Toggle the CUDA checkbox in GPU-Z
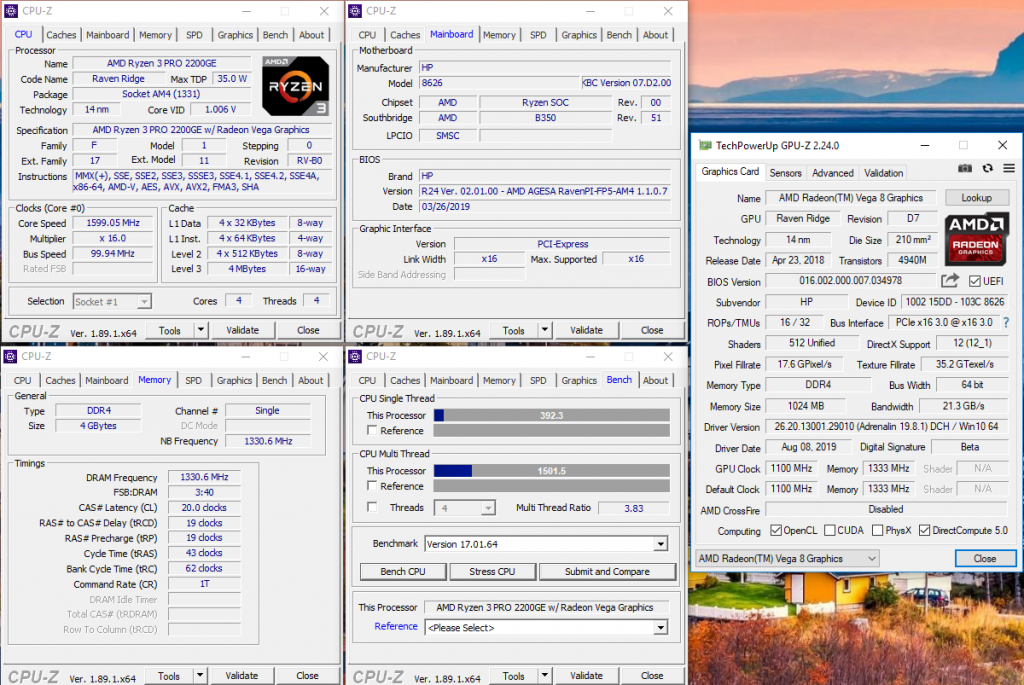This screenshot has height=685, width=1024. click(829, 530)
